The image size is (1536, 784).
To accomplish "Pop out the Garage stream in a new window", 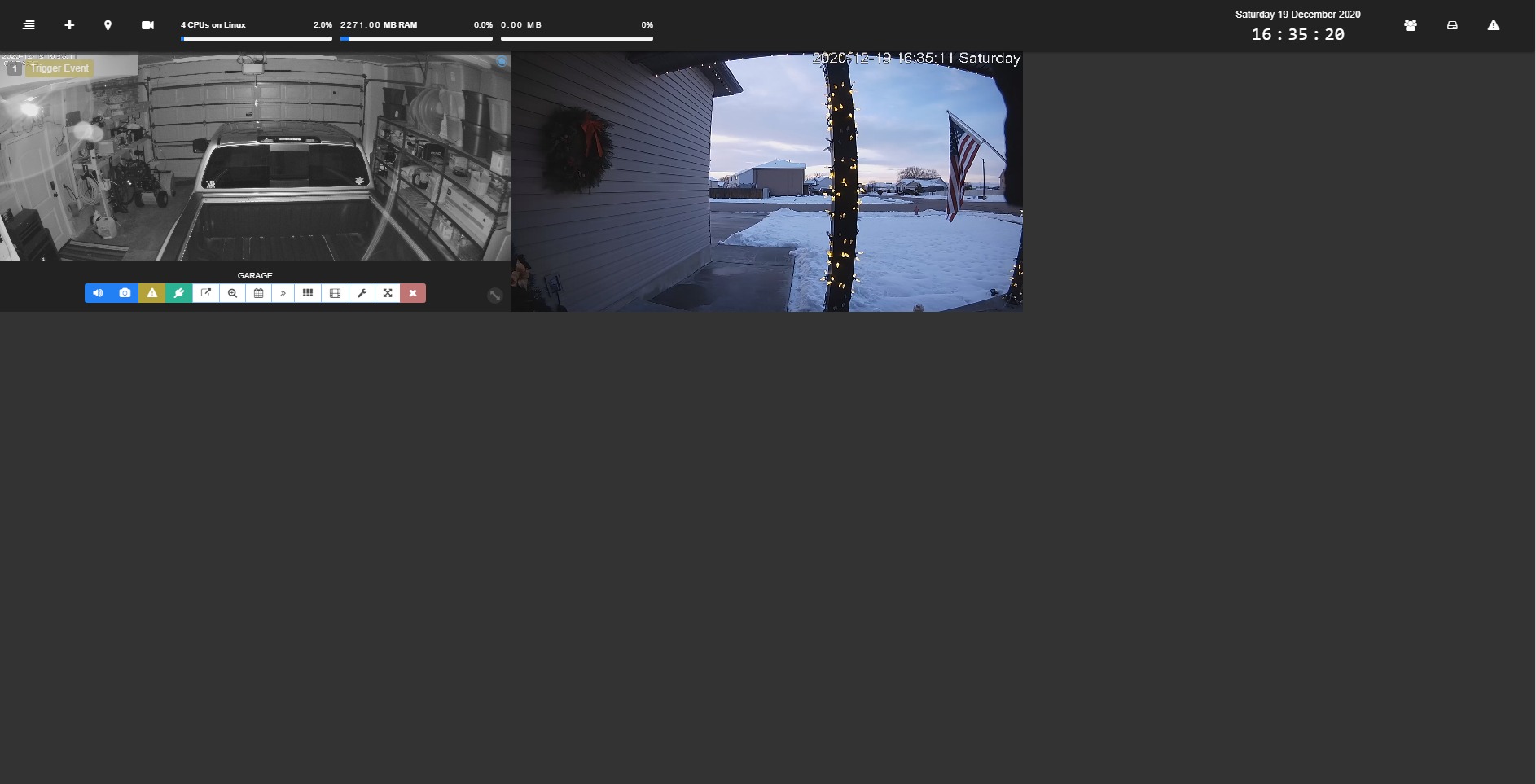I will tap(206, 293).
